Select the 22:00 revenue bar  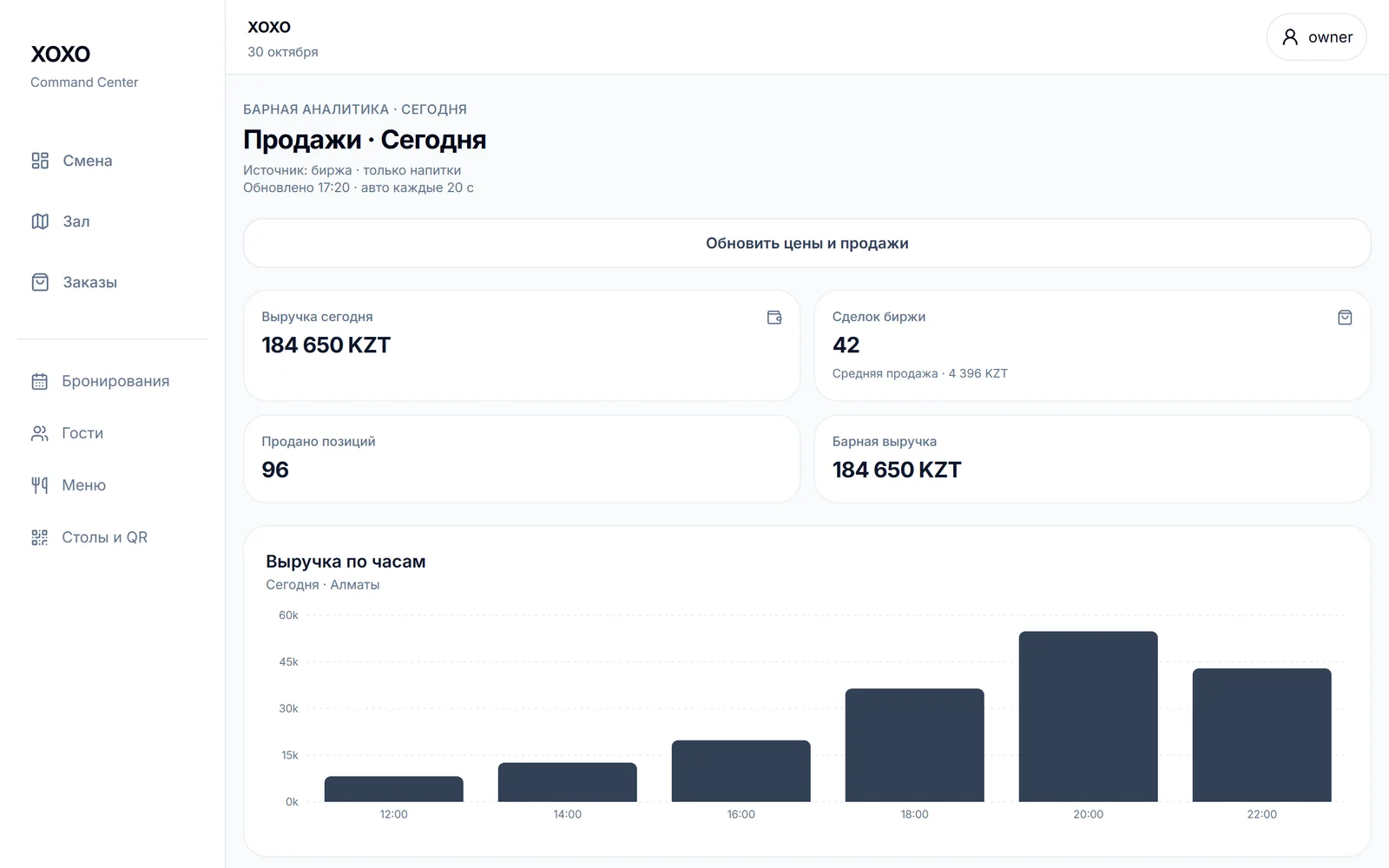[1262, 735]
